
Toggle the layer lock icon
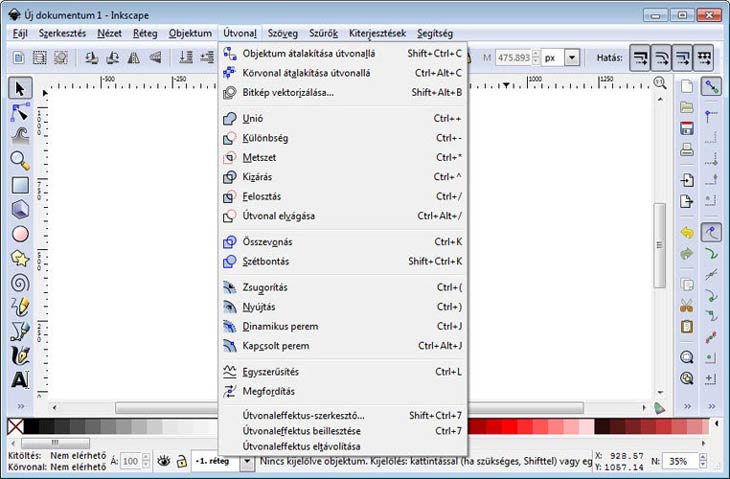181,461
